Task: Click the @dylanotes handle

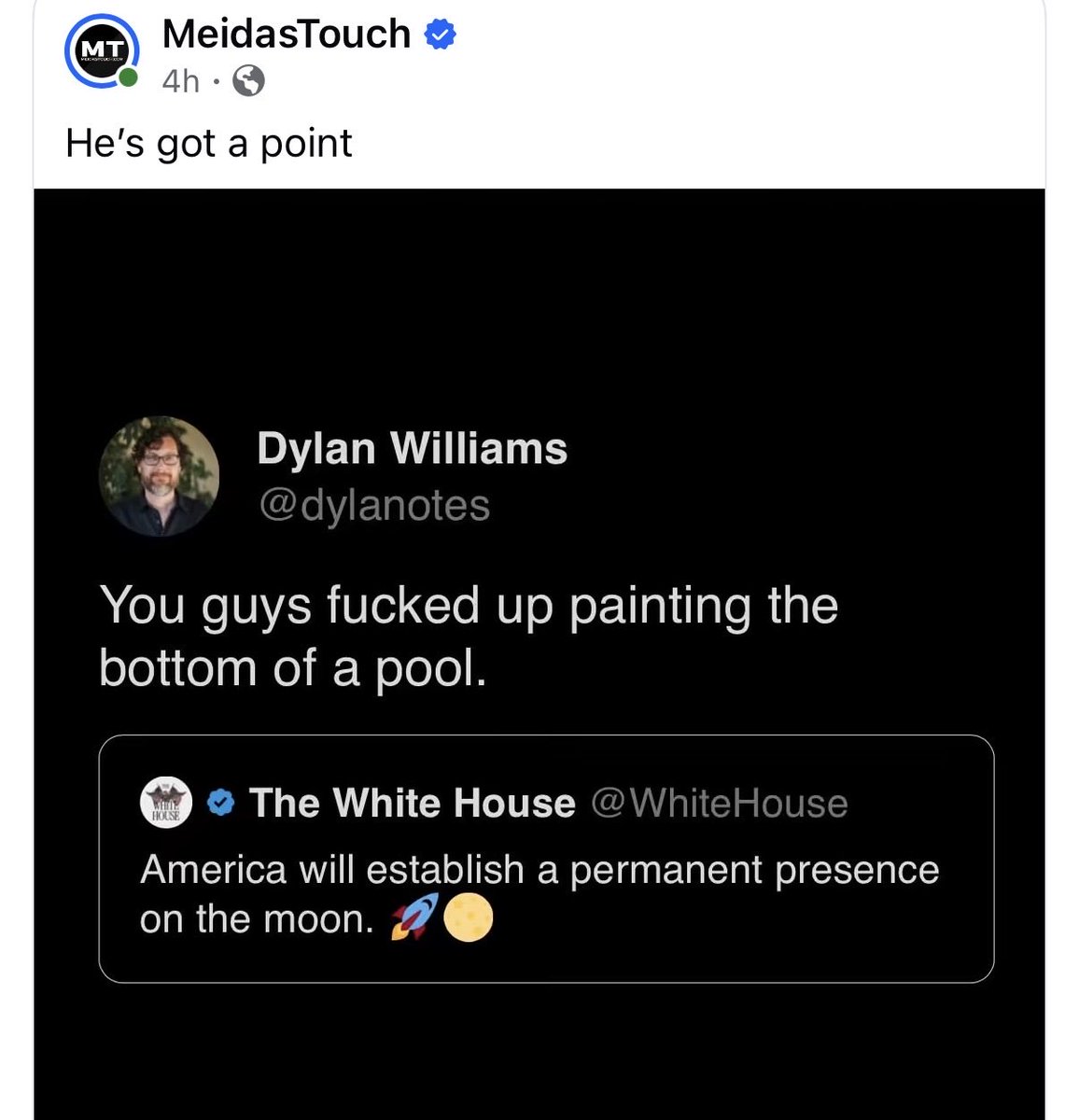Action: point(373,505)
